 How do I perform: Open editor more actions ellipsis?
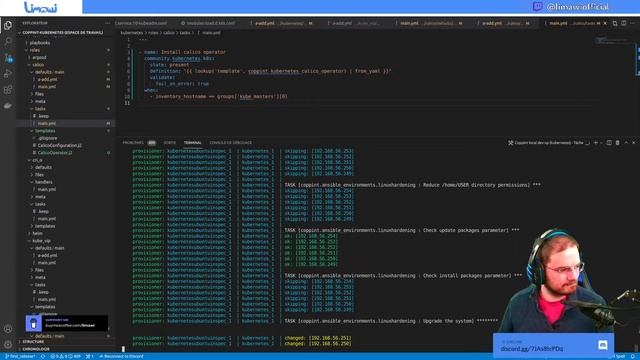click(x=632, y=23)
